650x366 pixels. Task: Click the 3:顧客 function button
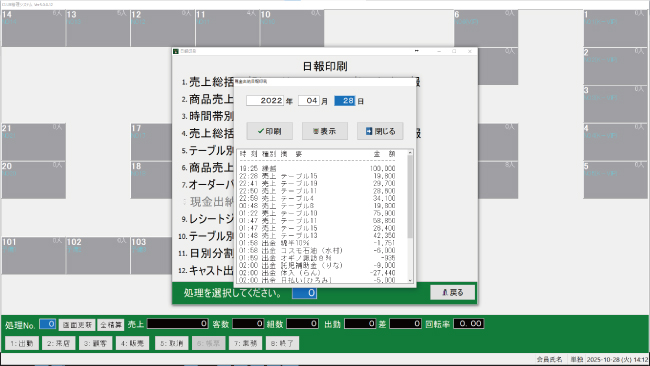pos(95,343)
